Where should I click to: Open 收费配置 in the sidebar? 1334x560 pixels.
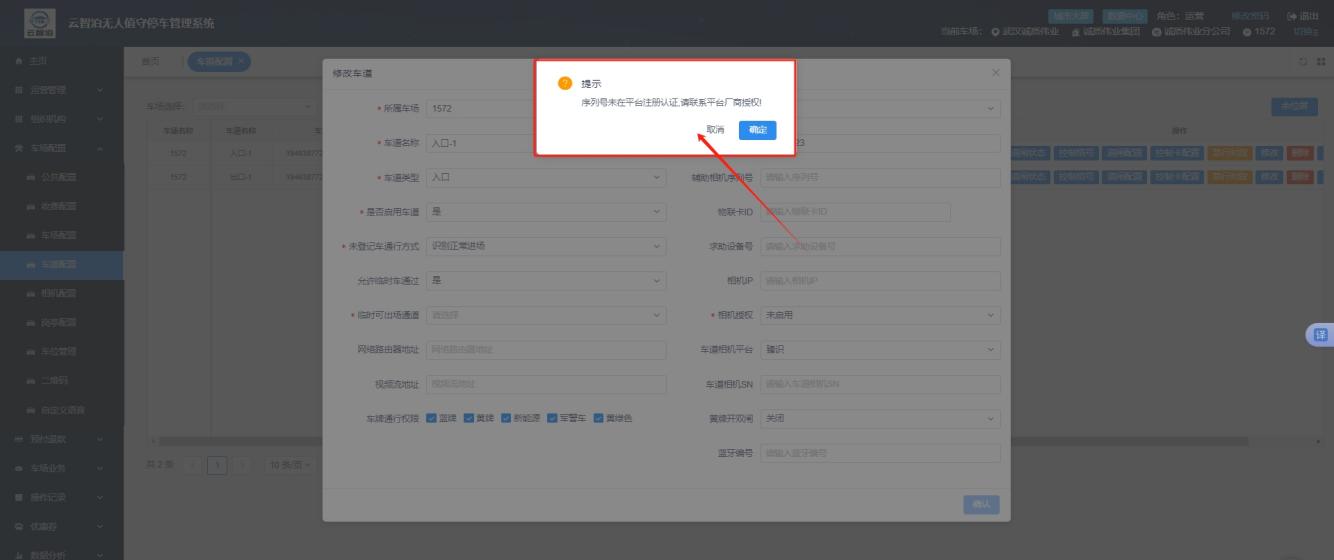click(x=62, y=206)
